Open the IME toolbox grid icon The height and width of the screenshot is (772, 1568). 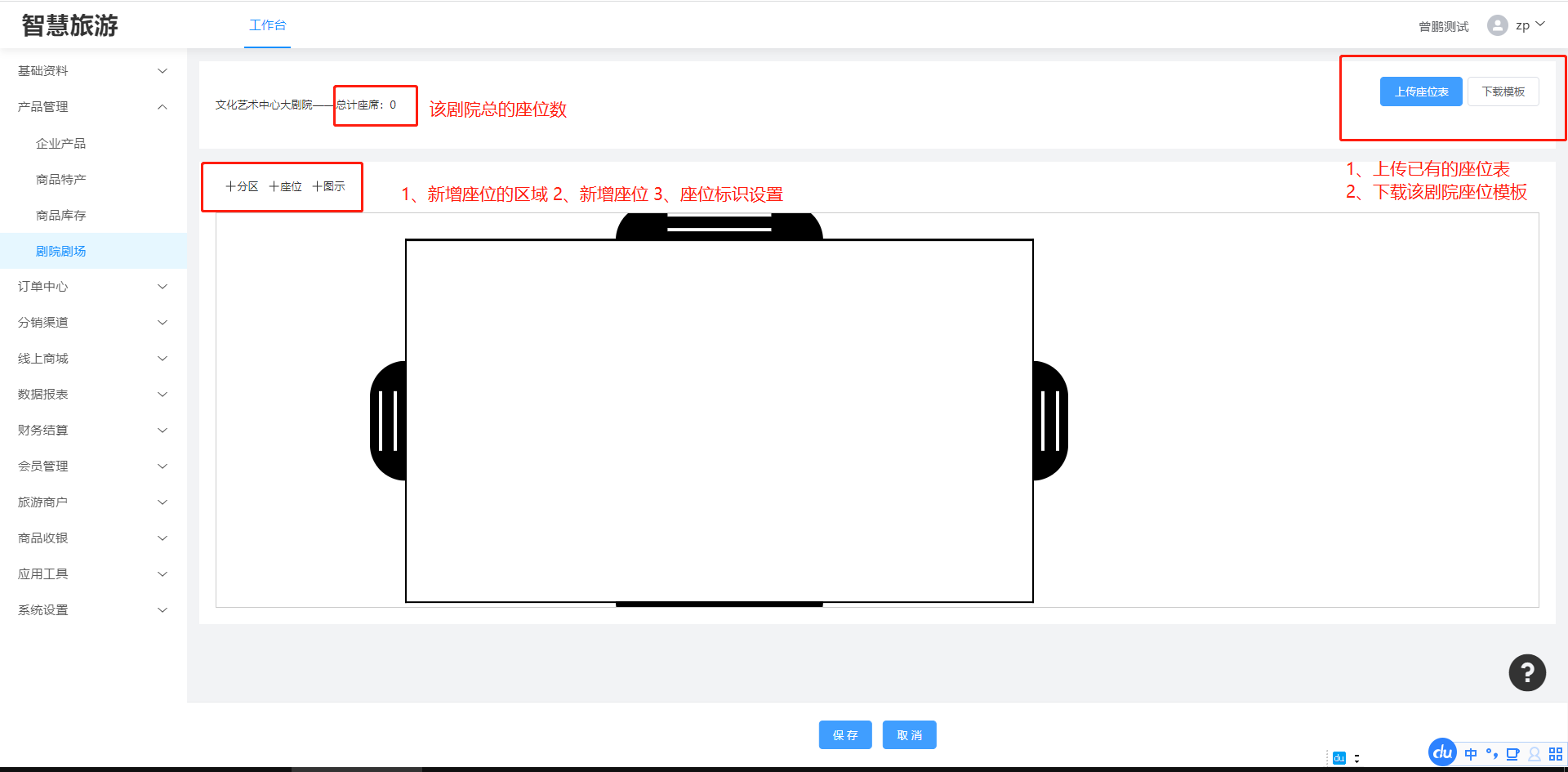1556,754
